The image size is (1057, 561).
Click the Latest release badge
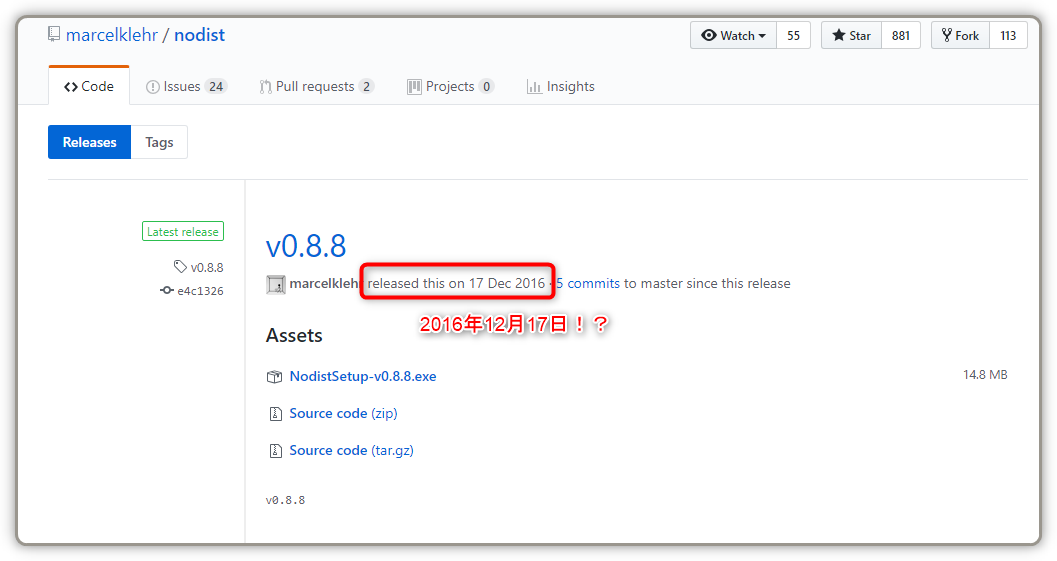point(183,231)
